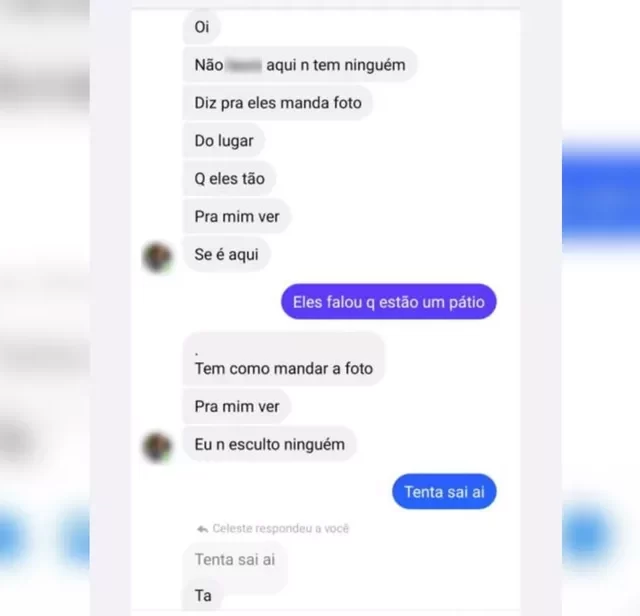Tap the 'Do lugar' message bubble

tap(224, 141)
